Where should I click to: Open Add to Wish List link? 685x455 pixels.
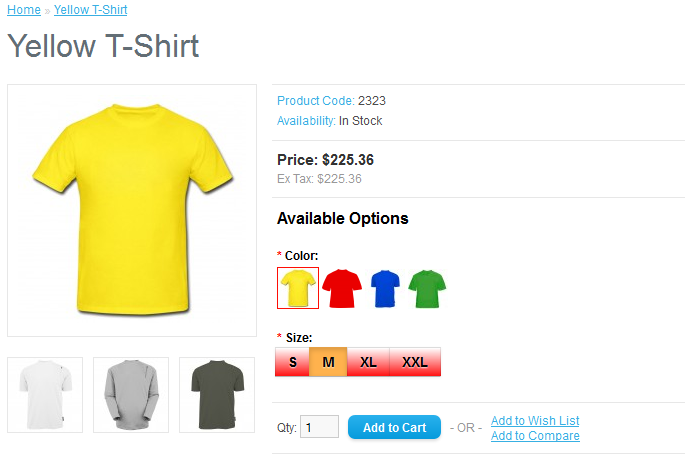535,421
